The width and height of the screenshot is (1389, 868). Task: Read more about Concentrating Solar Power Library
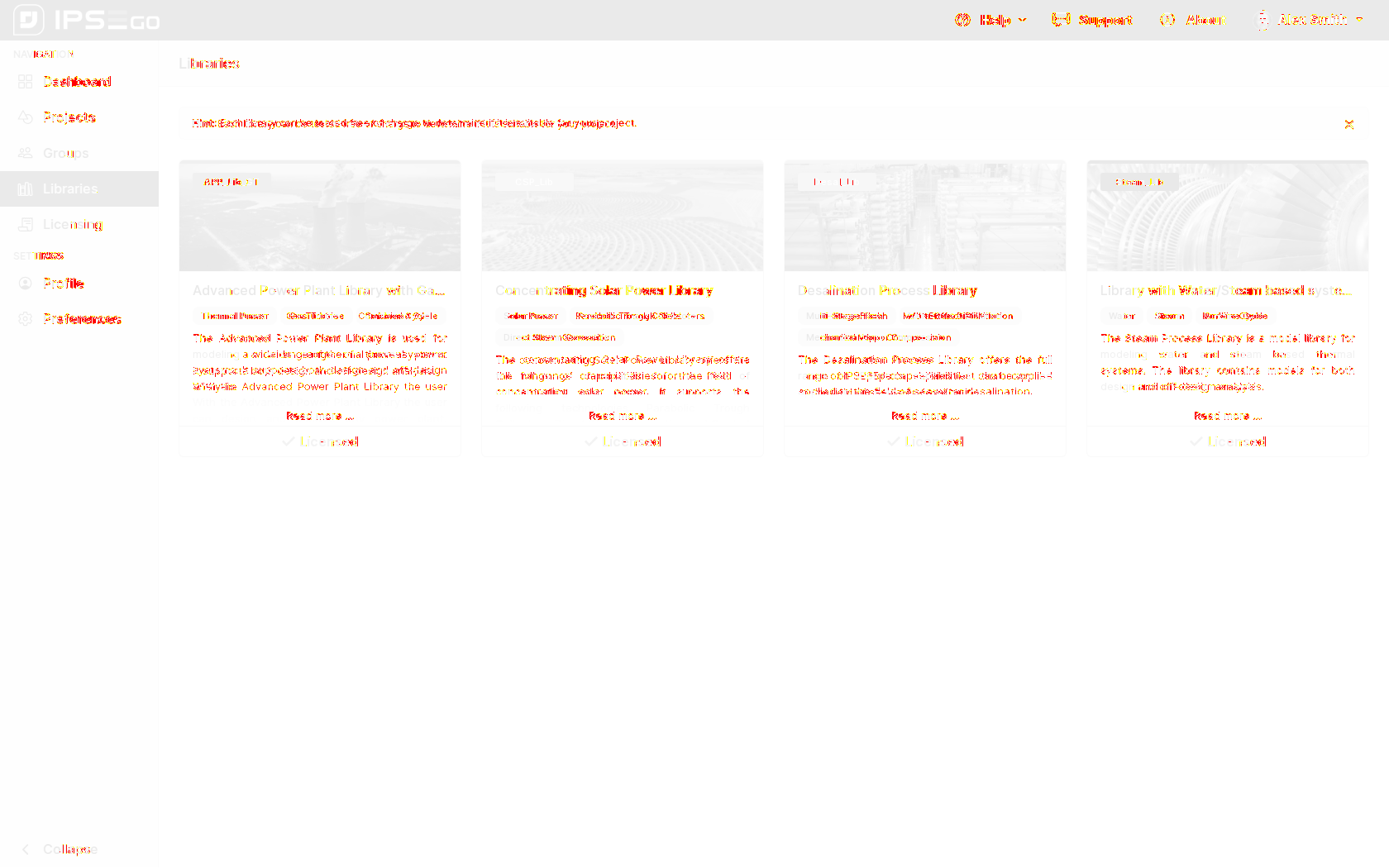pyautogui.click(x=622, y=416)
